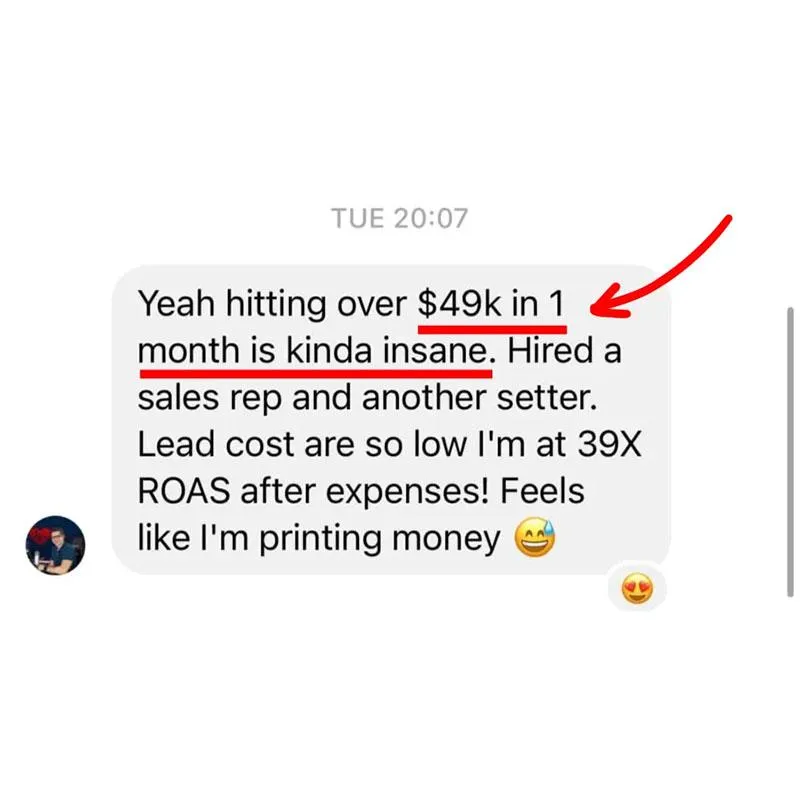The height and width of the screenshot is (800, 800).
Task: Click the words "another setter."
Action: click(479, 398)
